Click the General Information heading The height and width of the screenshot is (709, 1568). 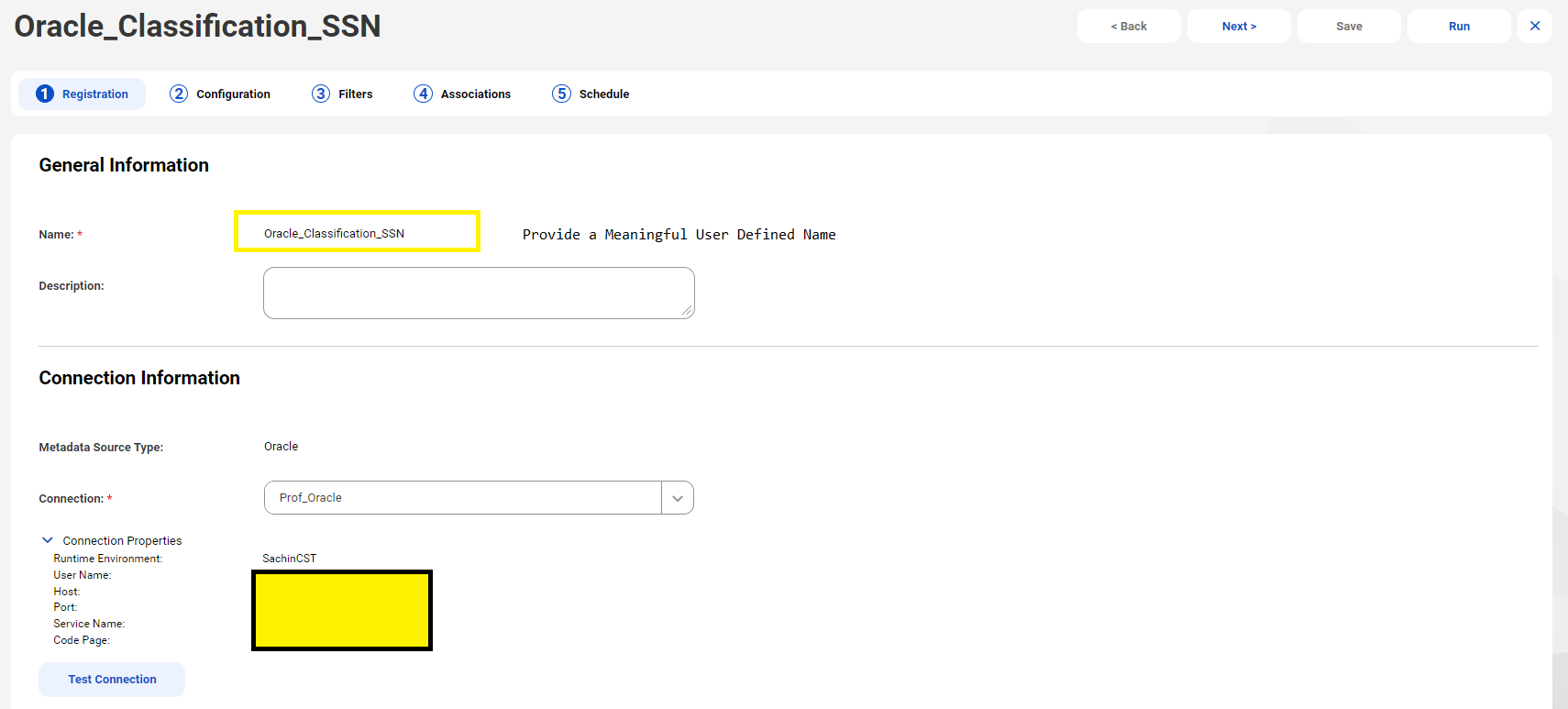point(124,165)
